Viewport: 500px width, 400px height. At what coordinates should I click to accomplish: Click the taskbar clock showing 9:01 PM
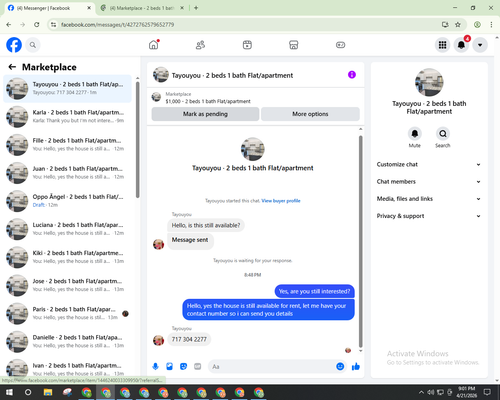(467, 392)
